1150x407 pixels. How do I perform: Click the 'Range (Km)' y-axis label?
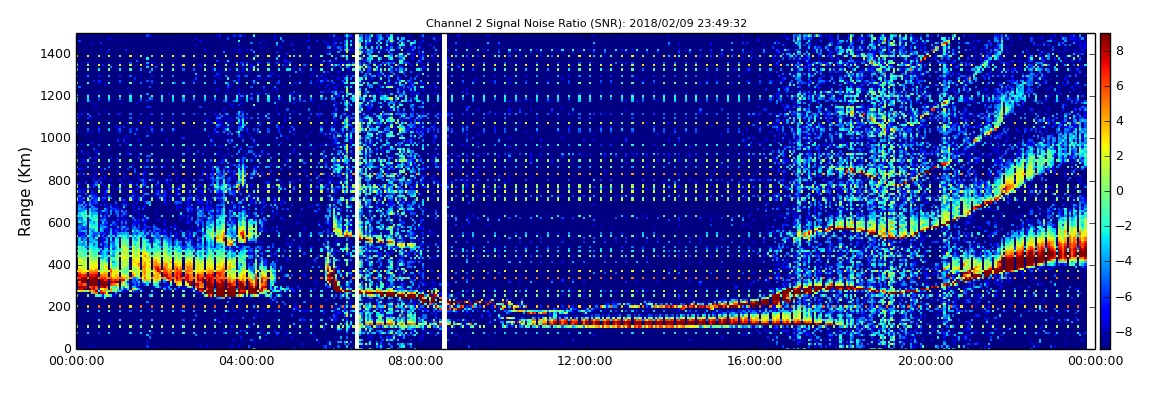pyautogui.click(x=25, y=191)
